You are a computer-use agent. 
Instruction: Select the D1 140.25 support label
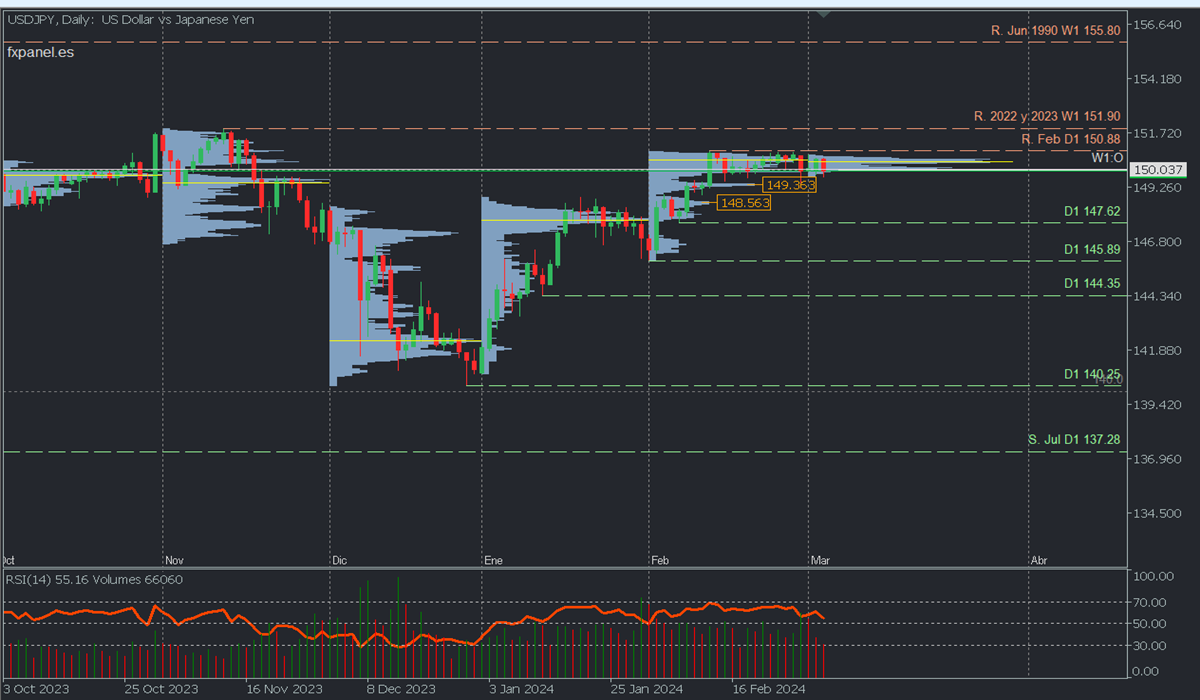pyautogui.click(x=1092, y=374)
